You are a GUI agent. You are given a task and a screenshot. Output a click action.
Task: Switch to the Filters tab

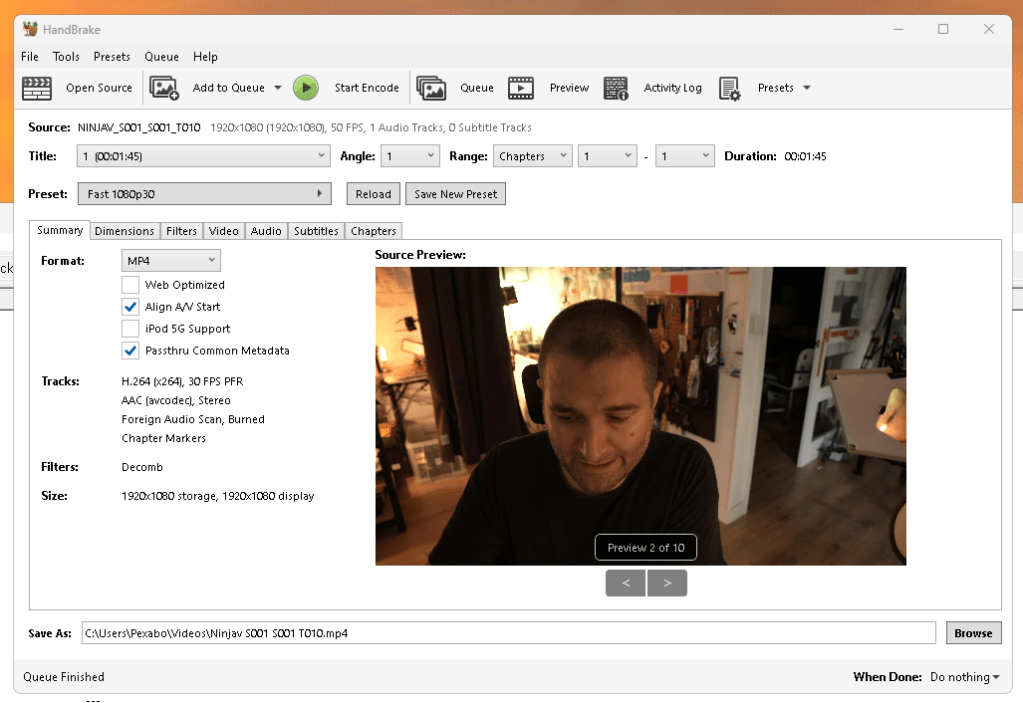pos(181,231)
